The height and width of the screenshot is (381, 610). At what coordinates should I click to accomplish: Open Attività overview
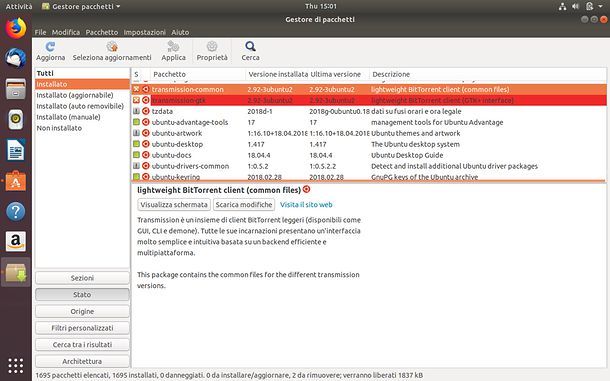point(19,6)
